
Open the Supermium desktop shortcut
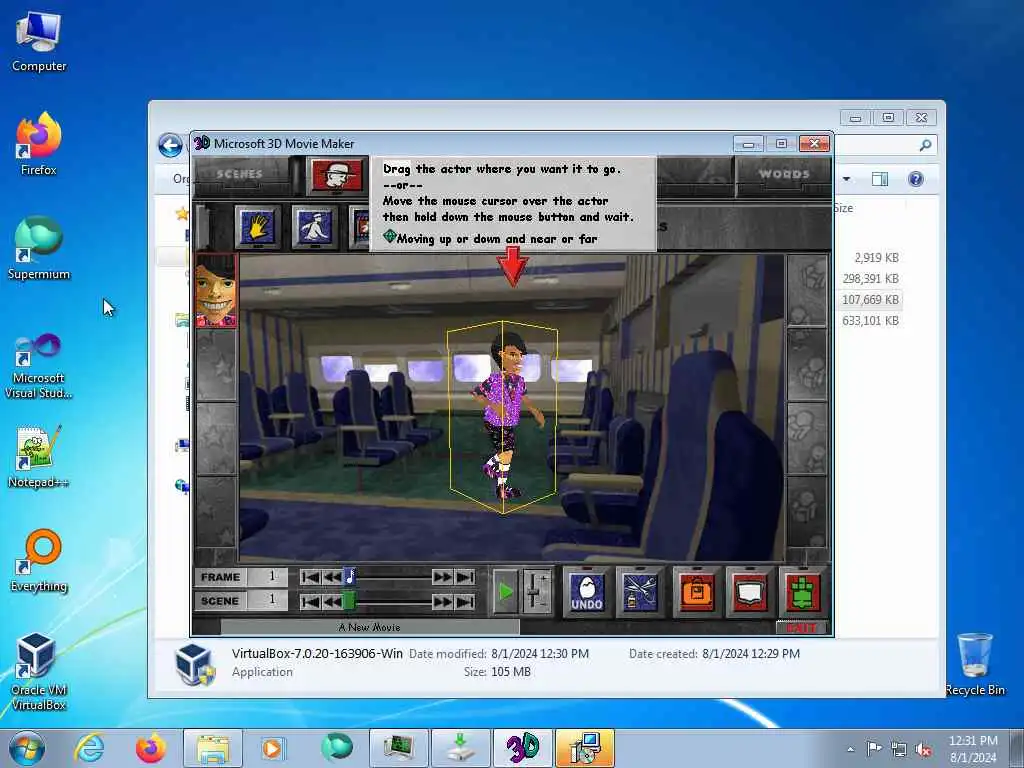[x=39, y=248]
